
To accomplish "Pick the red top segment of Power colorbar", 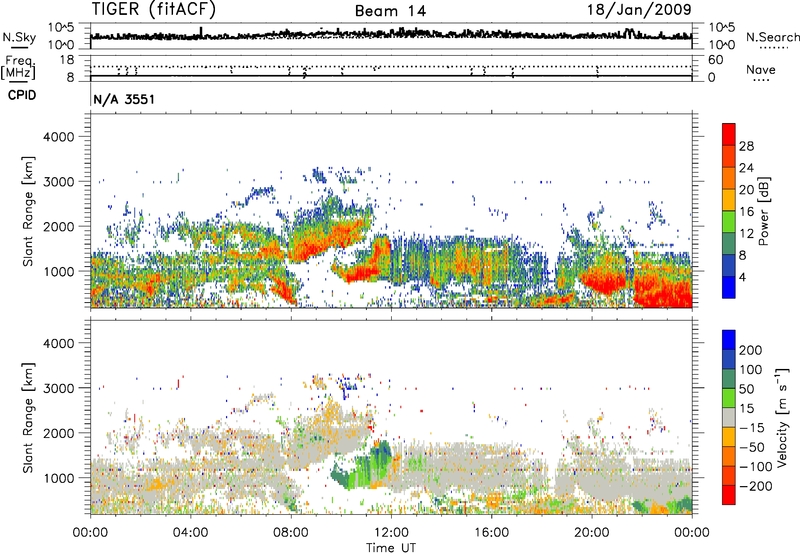I will click(x=729, y=134).
